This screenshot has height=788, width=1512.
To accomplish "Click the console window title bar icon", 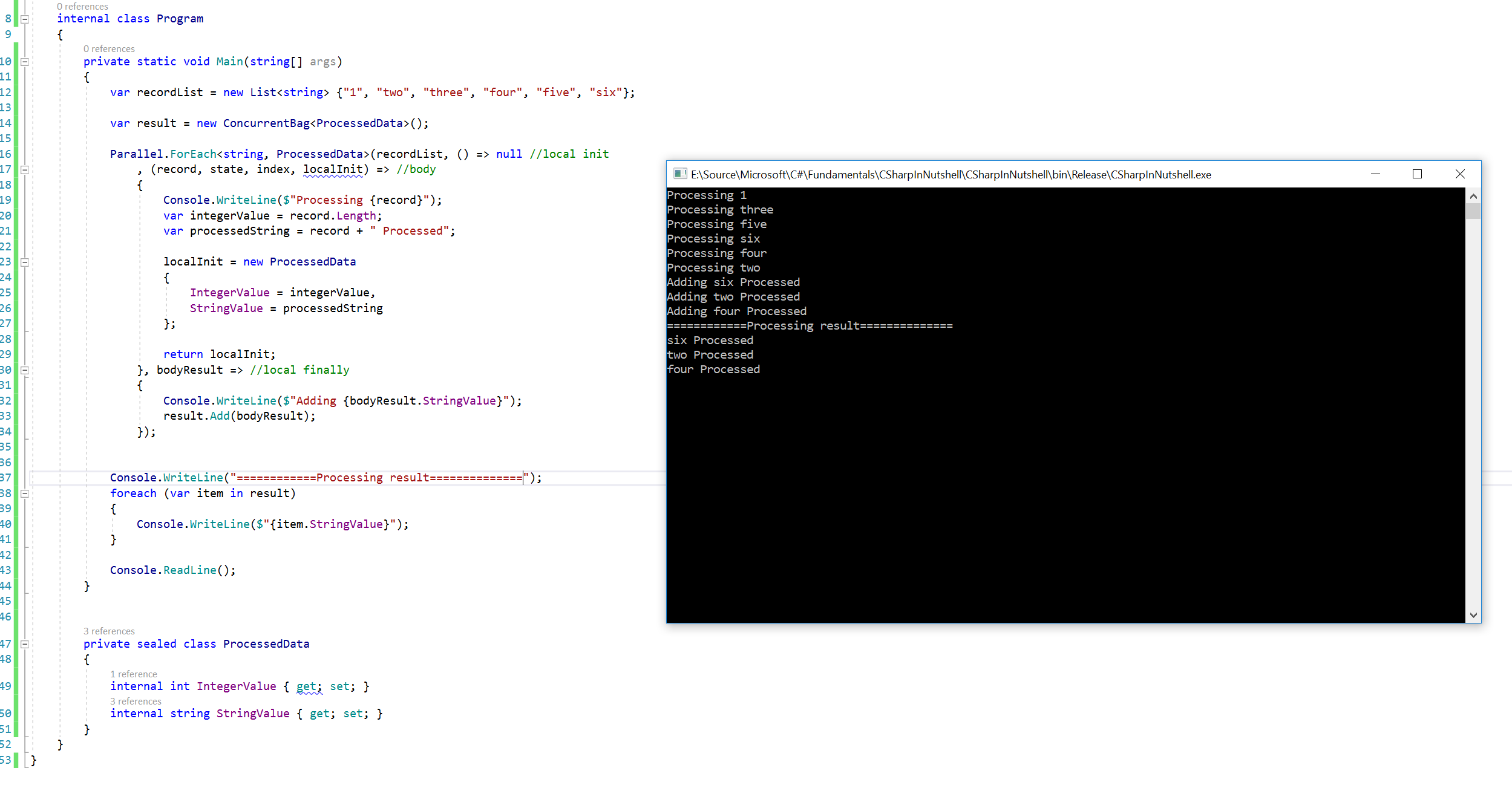I will tap(679, 174).
